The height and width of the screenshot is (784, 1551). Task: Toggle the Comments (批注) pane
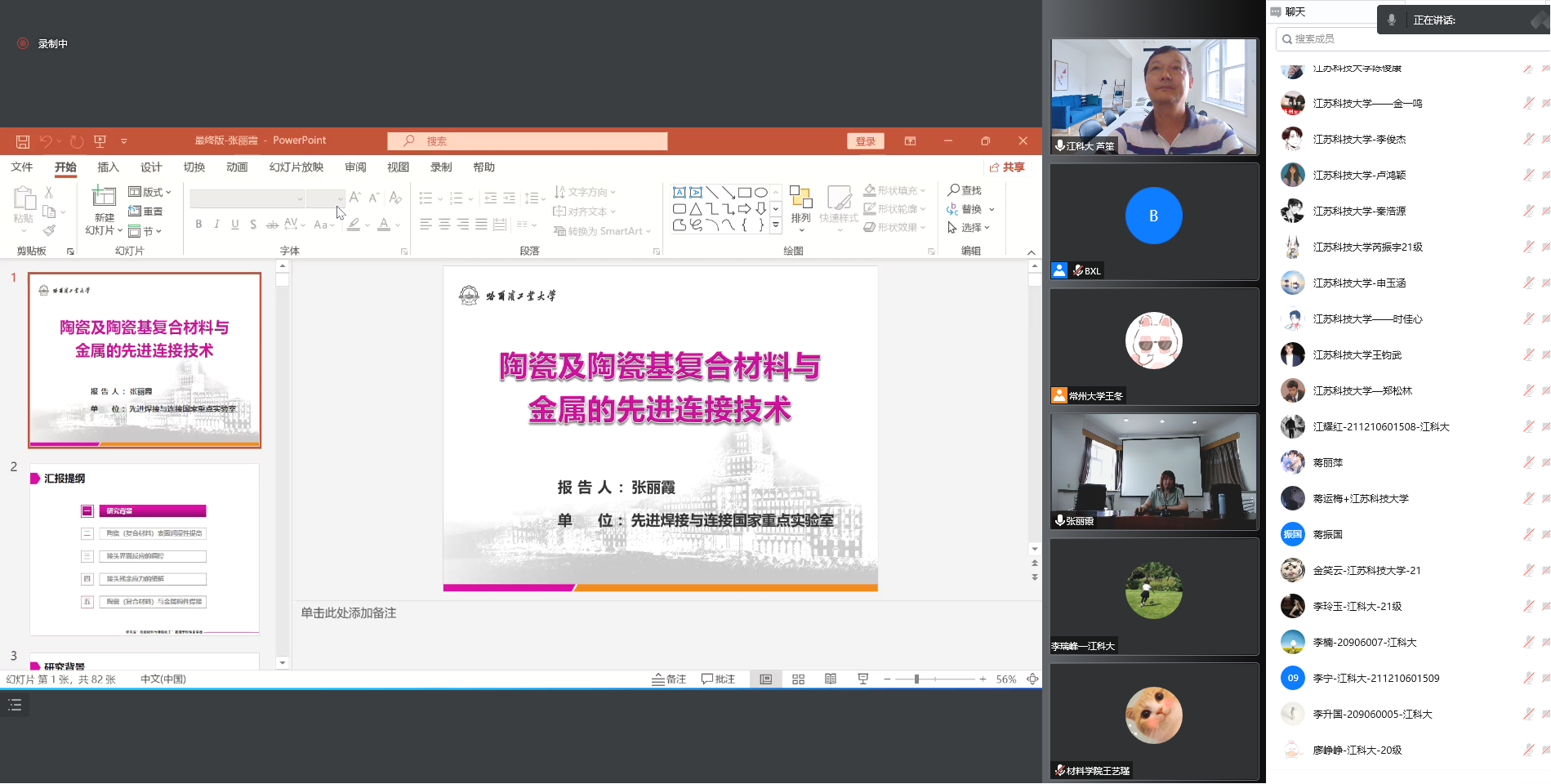(x=718, y=679)
